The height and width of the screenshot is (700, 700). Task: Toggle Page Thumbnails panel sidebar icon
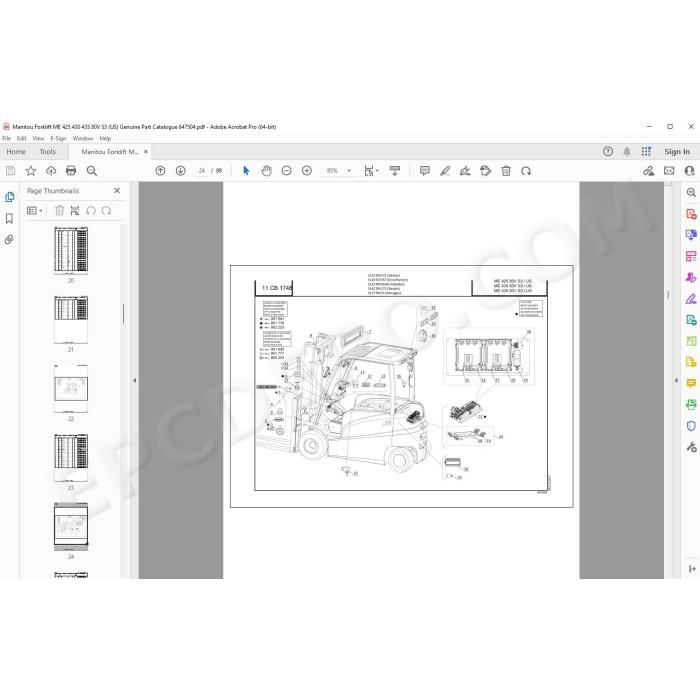pyautogui.click(x=9, y=197)
